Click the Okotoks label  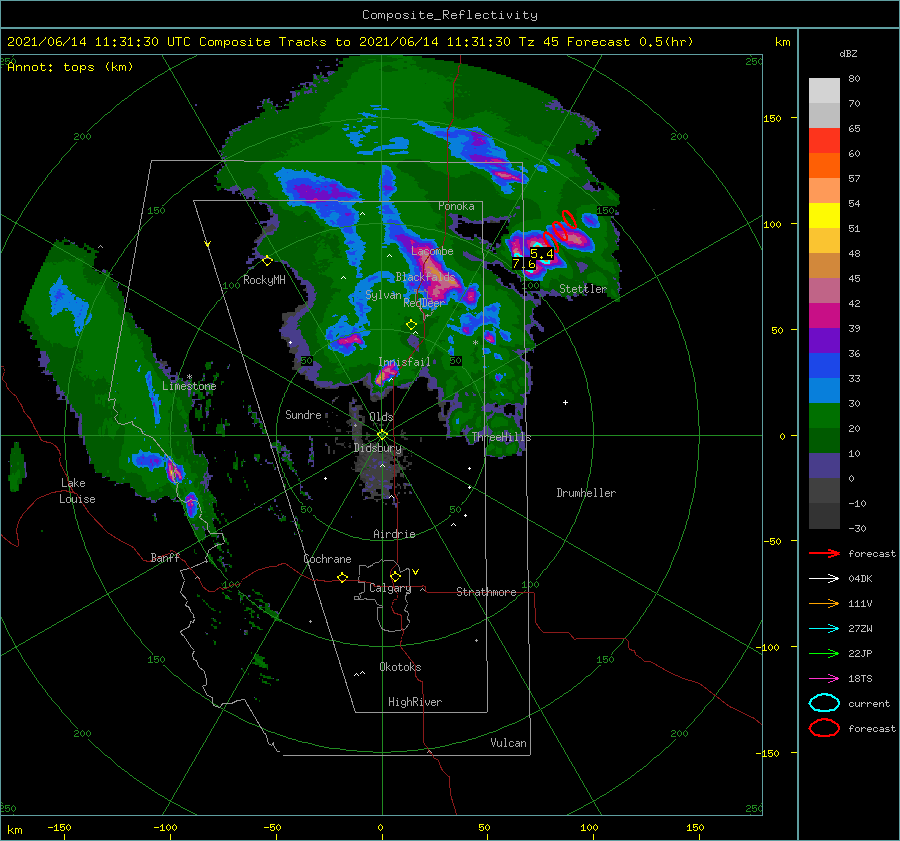pos(400,667)
